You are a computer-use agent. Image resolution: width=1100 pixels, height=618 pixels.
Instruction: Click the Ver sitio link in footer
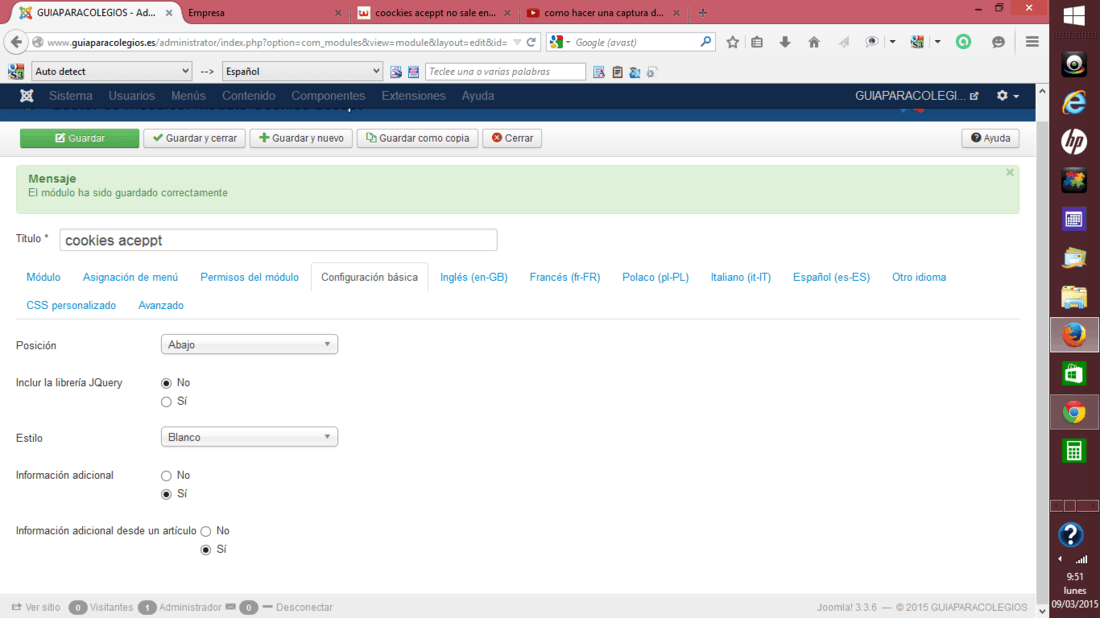(x=36, y=607)
